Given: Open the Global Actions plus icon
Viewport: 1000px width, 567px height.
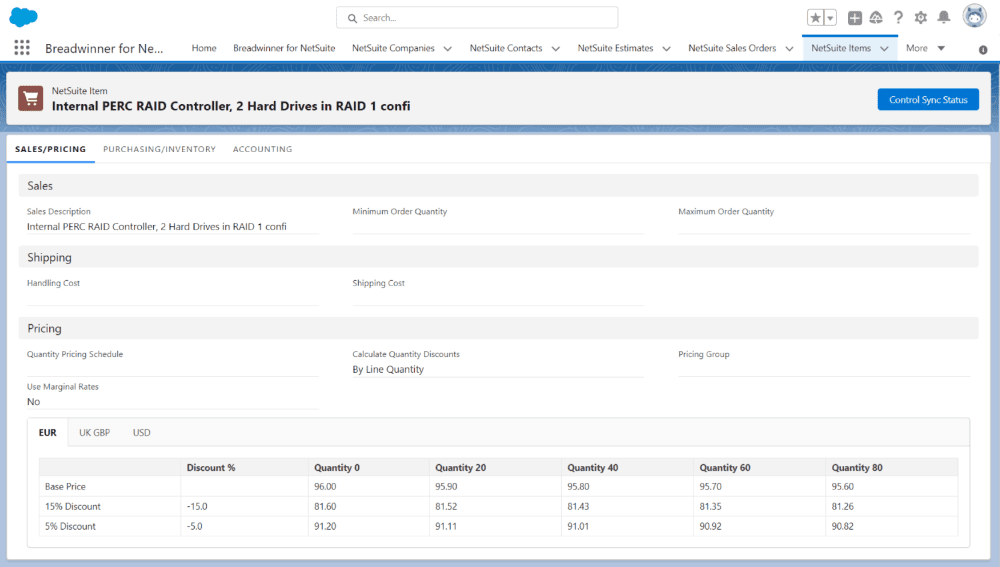Looking at the screenshot, I should click(855, 18).
